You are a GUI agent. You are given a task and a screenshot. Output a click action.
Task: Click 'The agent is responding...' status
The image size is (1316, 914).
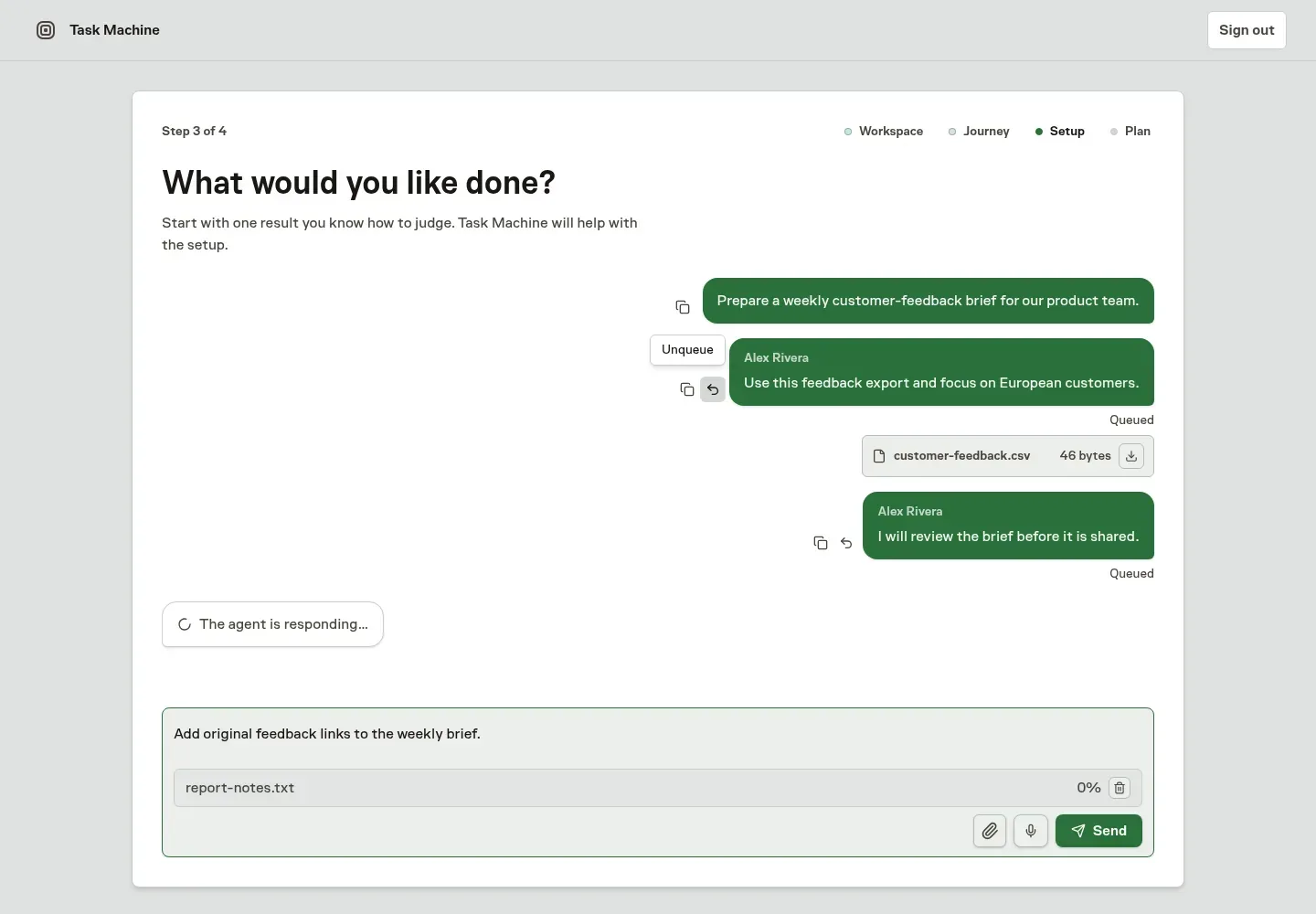coord(272,624)
